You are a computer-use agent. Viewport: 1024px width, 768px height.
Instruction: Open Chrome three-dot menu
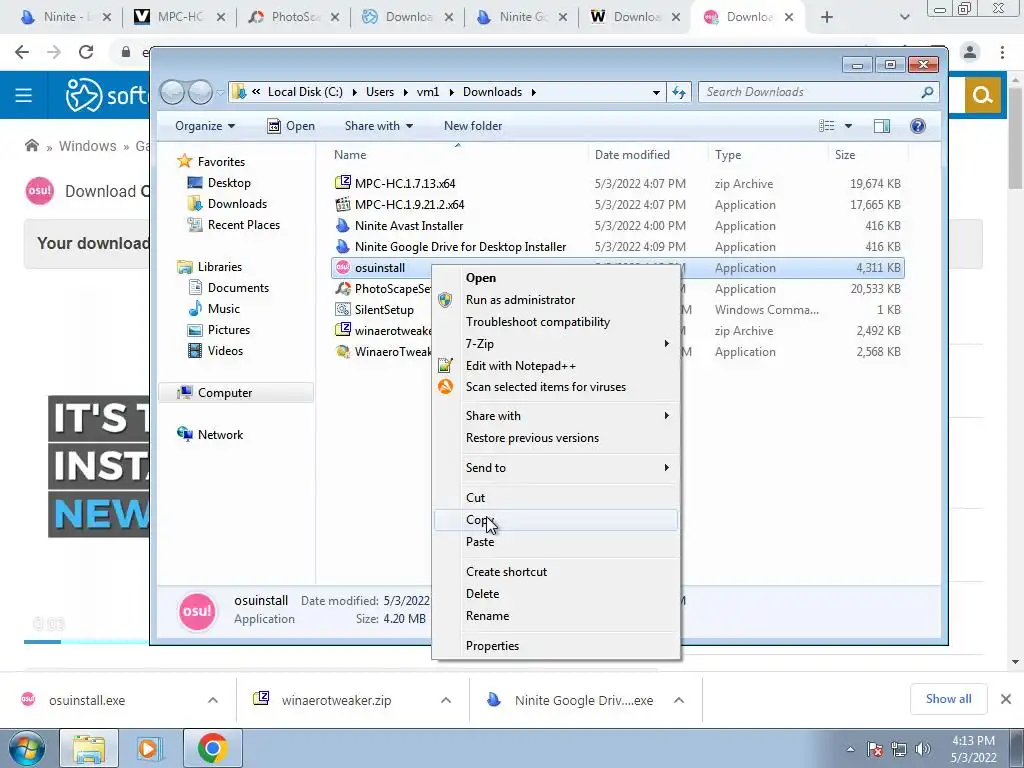click(1002, 52)
